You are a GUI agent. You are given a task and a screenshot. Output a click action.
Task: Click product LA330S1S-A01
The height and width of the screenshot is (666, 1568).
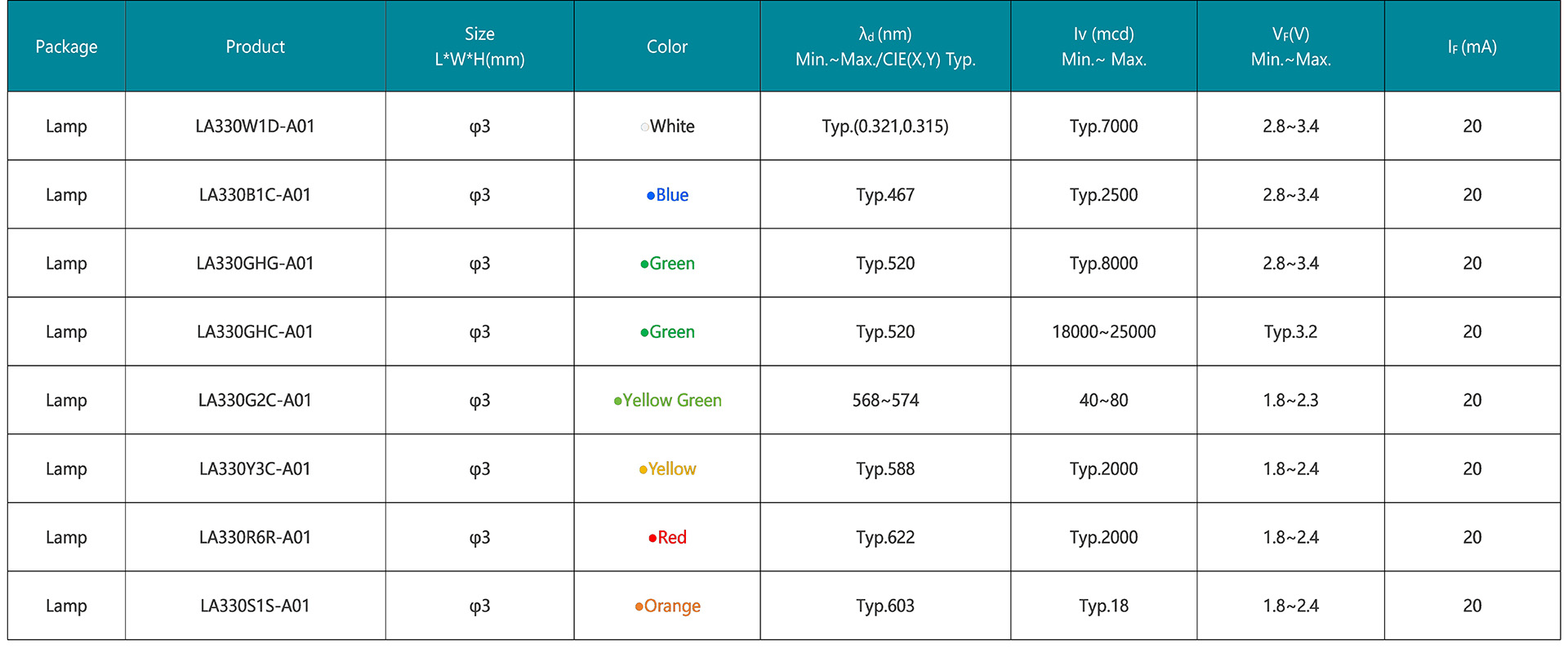[255, 606]
